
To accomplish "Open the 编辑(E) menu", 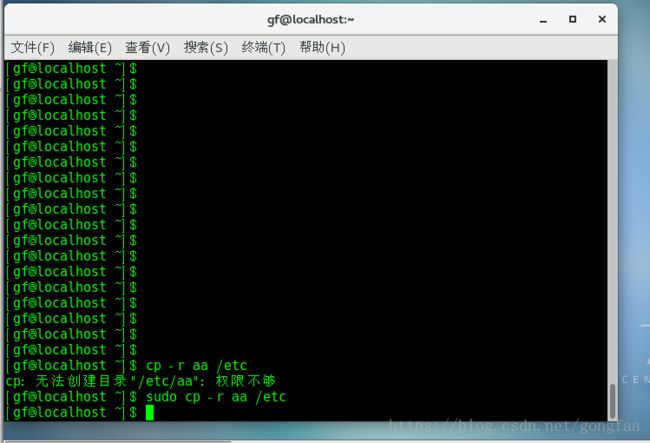I will click(90, 48).
